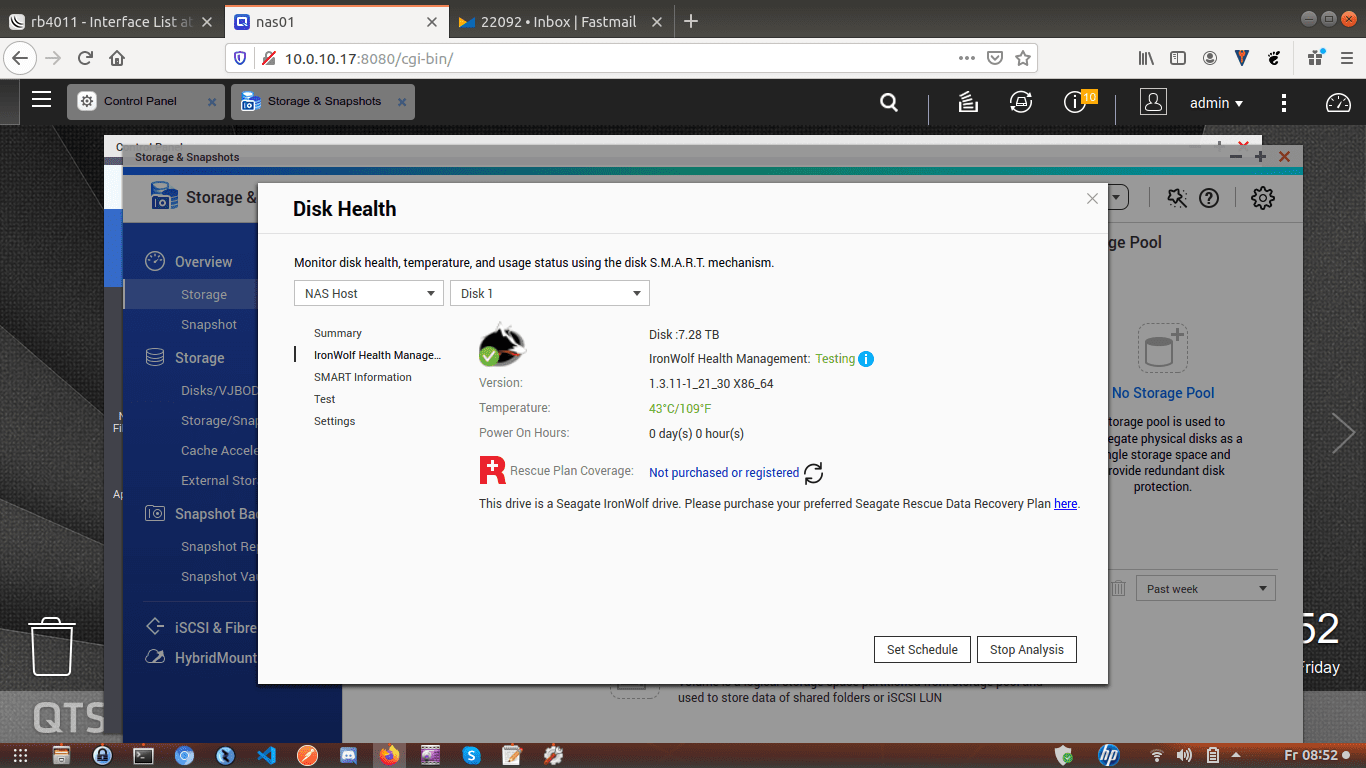Image resolution: width=1366 pixels, height=768 pixels.
Task: Toggle the Firefox sidebar icon
Action: 1178,58
